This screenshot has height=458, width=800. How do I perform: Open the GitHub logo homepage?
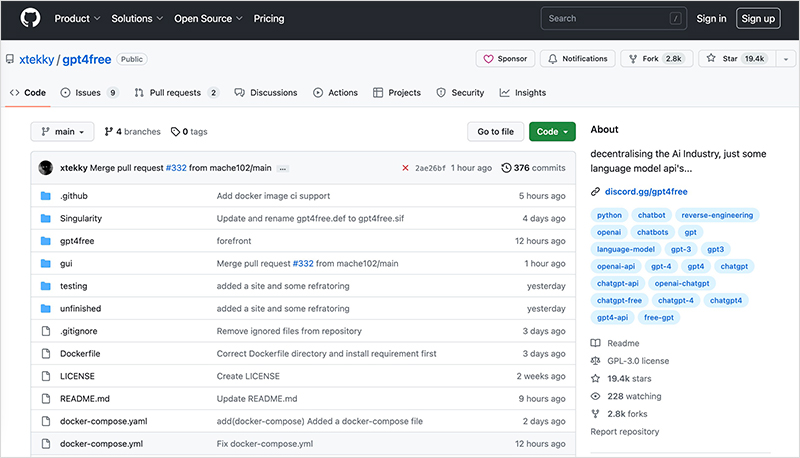(30, 18)
